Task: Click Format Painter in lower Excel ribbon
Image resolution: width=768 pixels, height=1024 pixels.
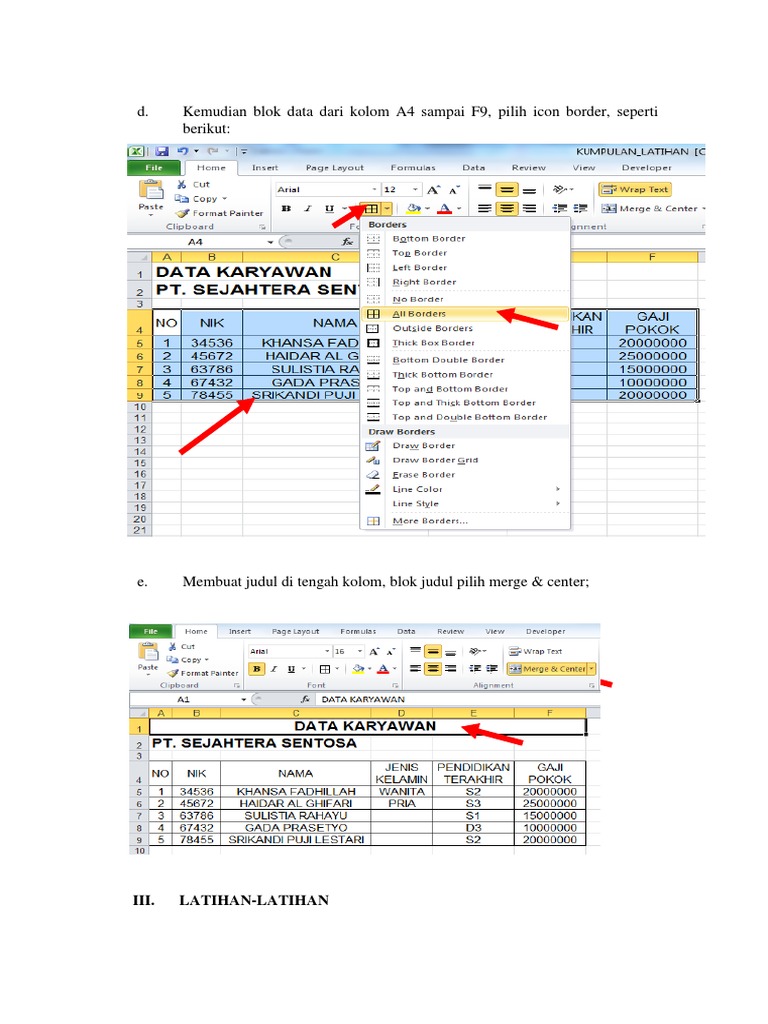Action: tap(202, 673)
